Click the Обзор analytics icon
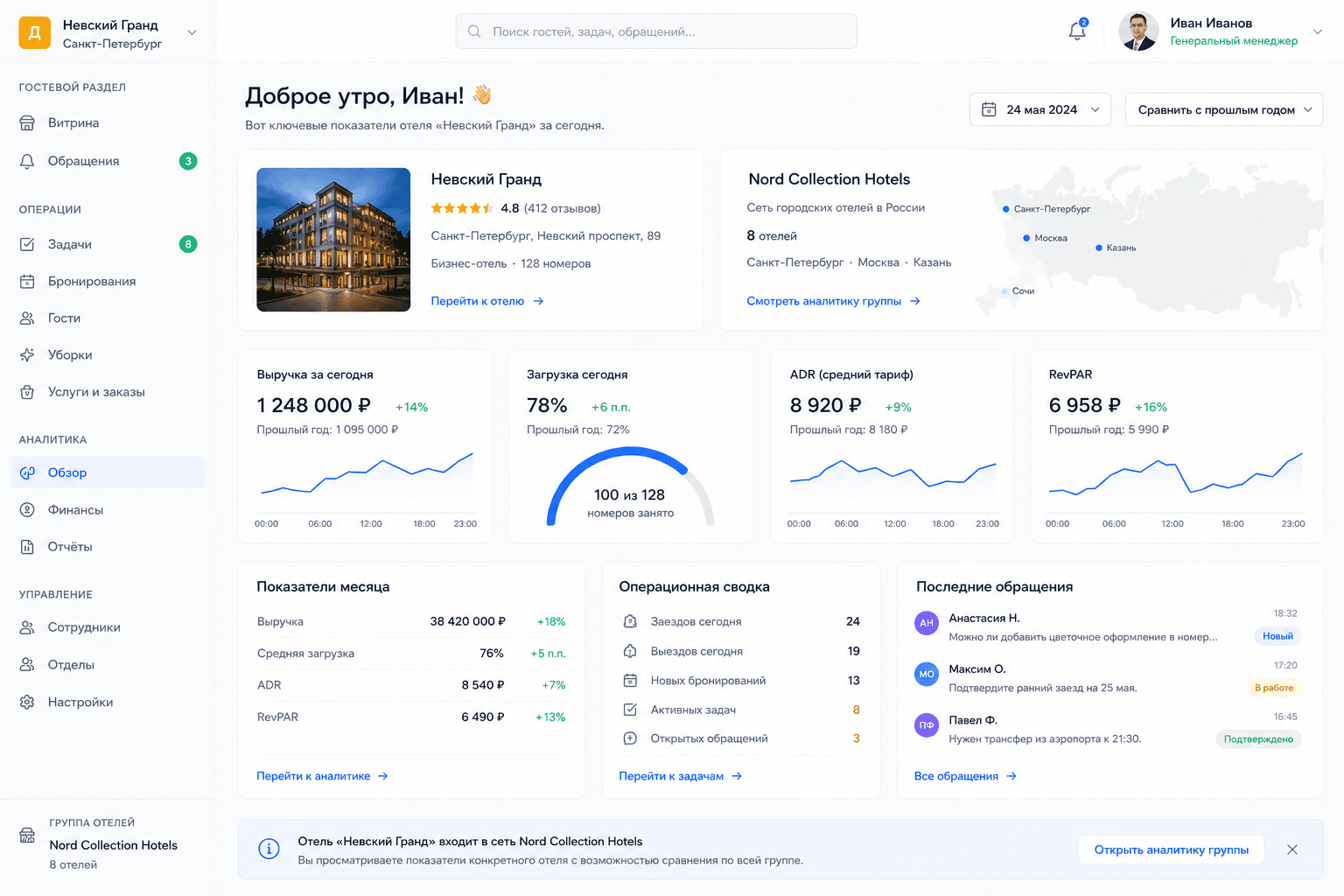Viewport: 1344px width, 896px height. point(27,472)
